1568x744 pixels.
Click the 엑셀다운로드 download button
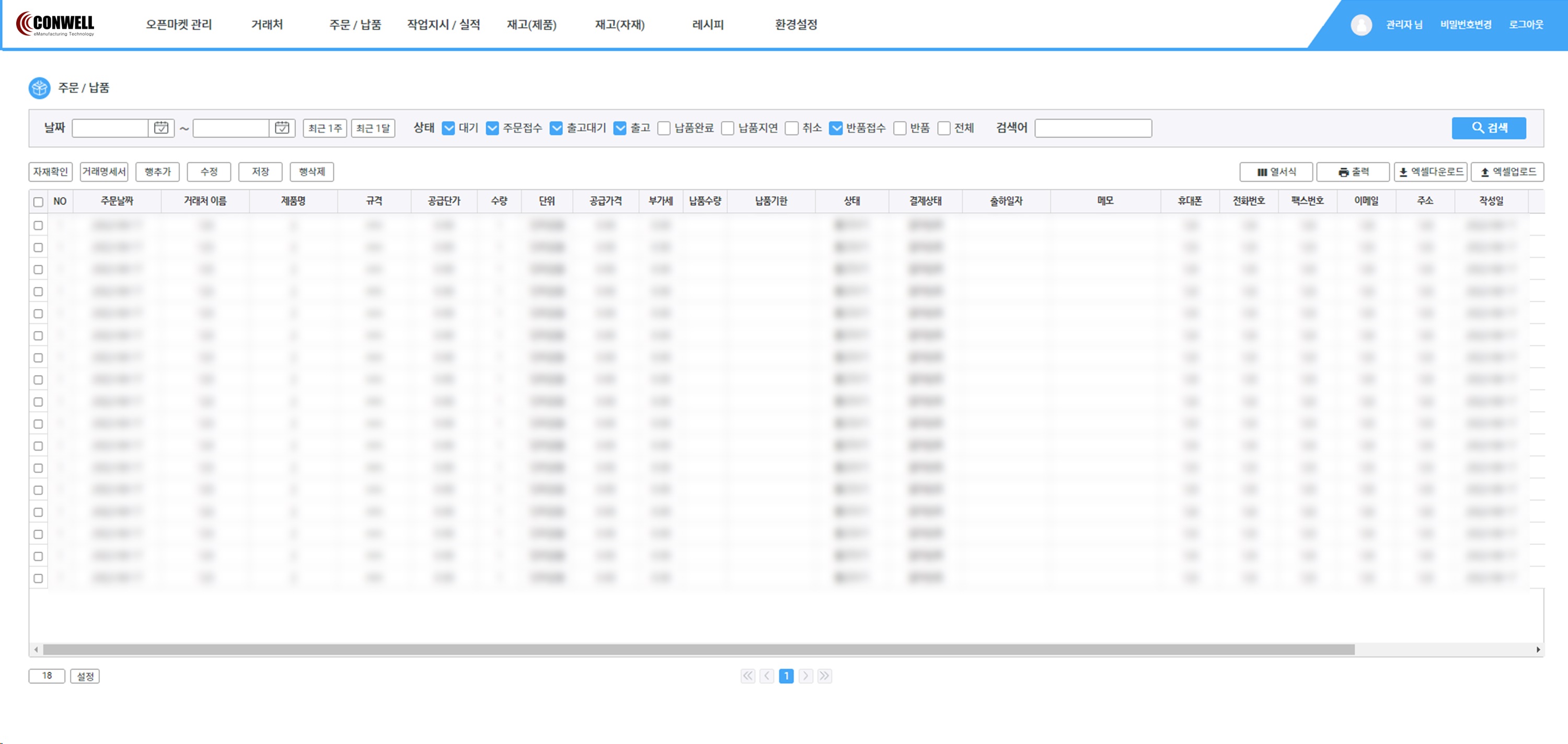(x=1430, y=173)
